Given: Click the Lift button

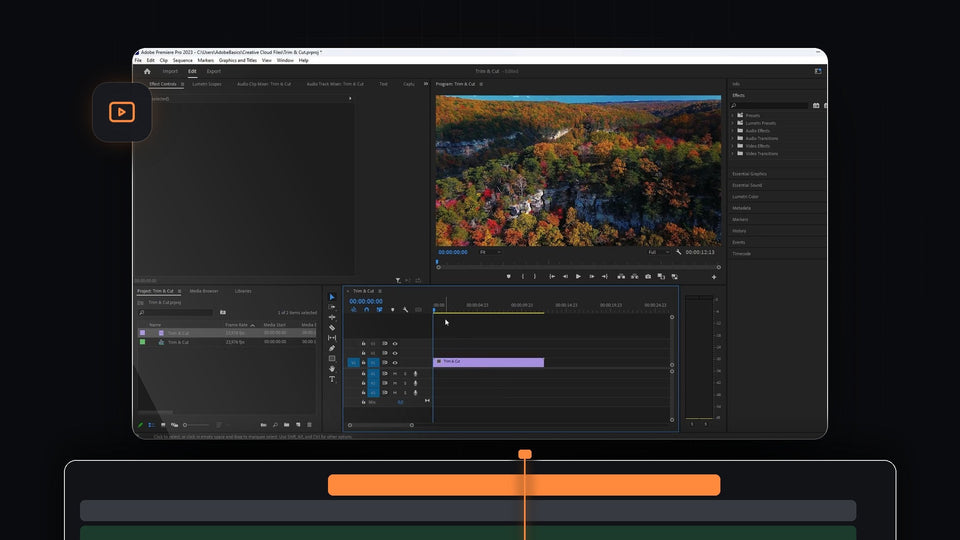Looking at the screenshot, I should 621,277.
